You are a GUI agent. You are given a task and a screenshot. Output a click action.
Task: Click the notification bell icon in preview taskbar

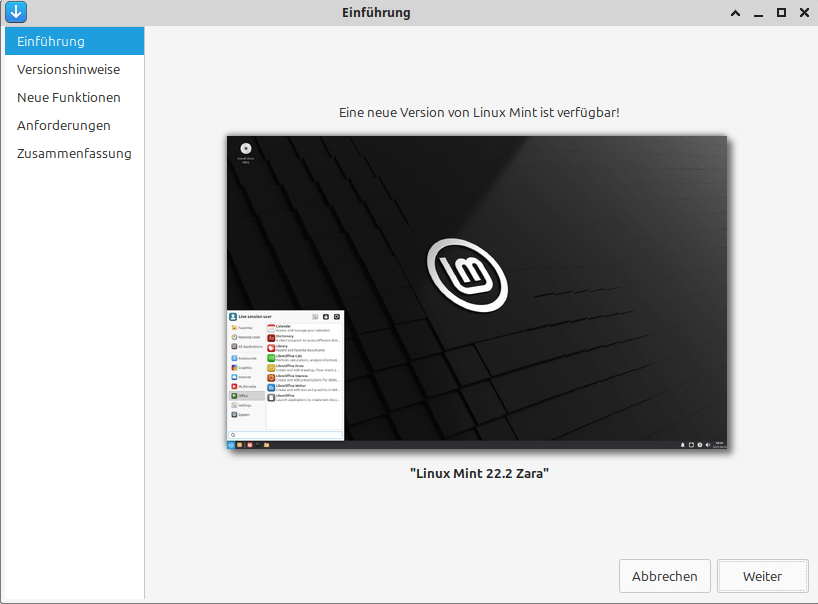coord(682,444)
